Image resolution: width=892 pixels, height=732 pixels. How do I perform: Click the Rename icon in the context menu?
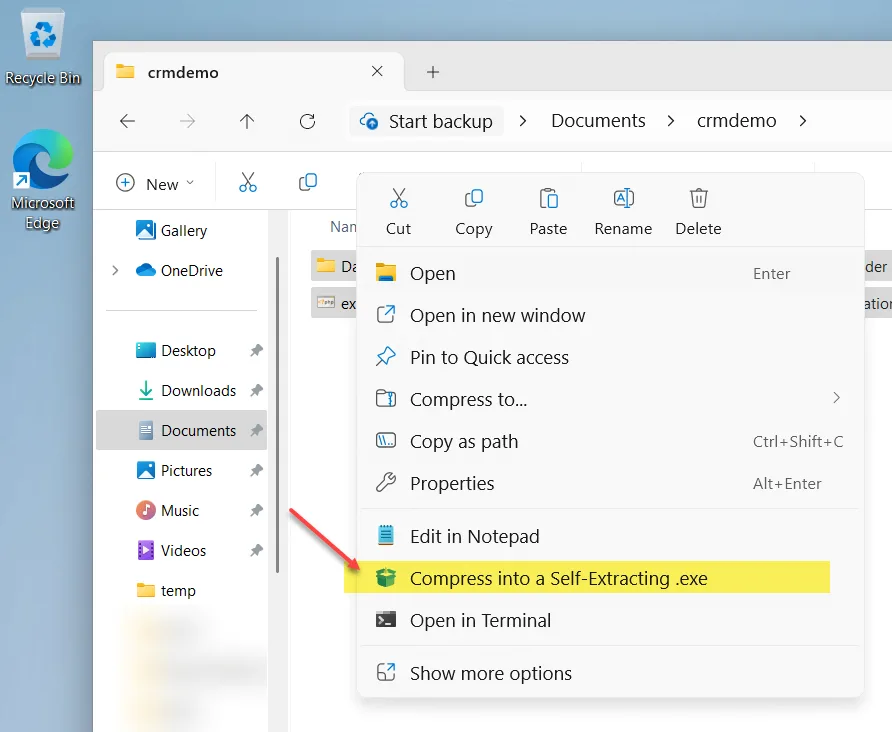click(623, 199)
